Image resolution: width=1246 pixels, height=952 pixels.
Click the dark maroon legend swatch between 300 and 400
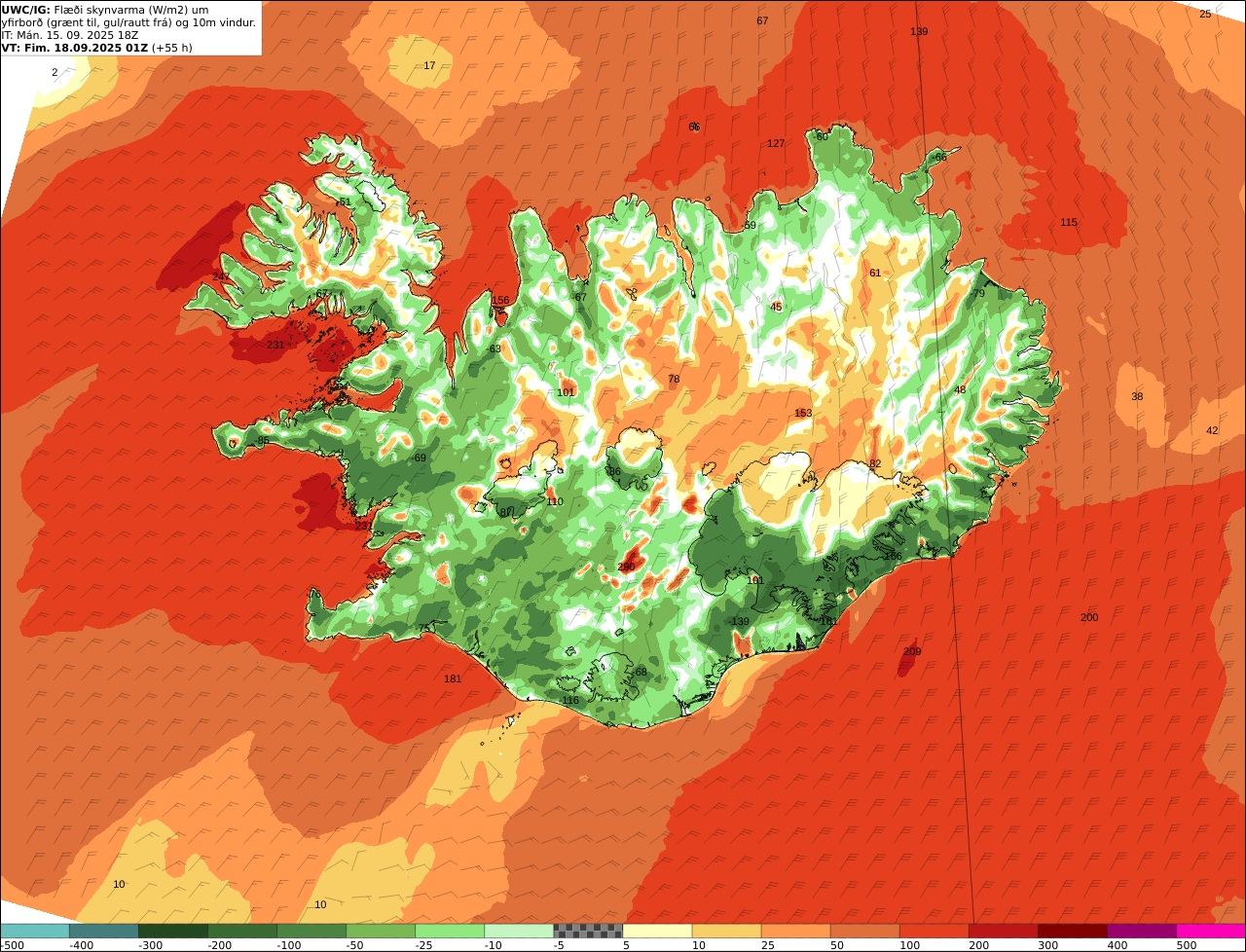(x=1072, y=931)
